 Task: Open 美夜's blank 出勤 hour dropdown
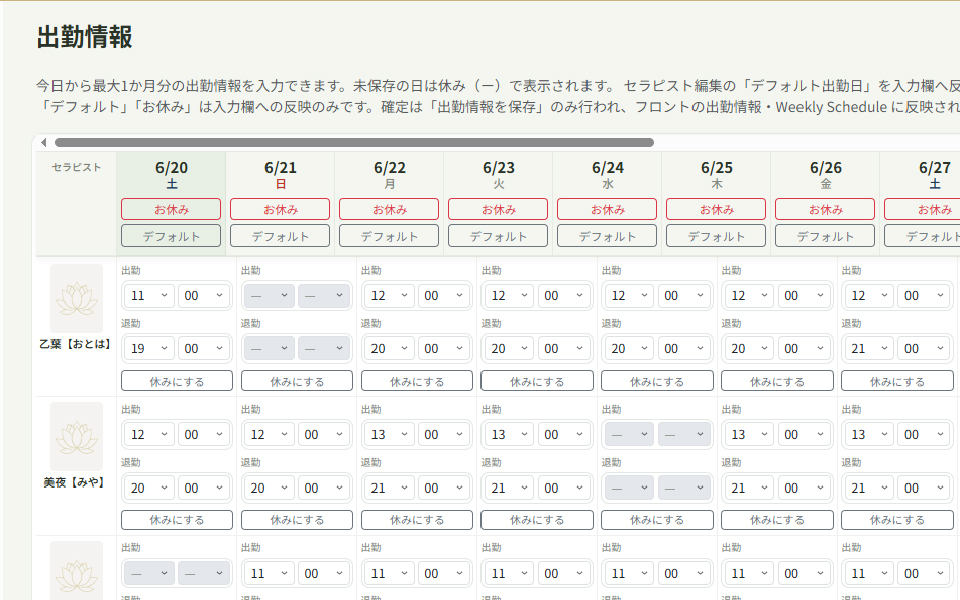pos(629,434)
